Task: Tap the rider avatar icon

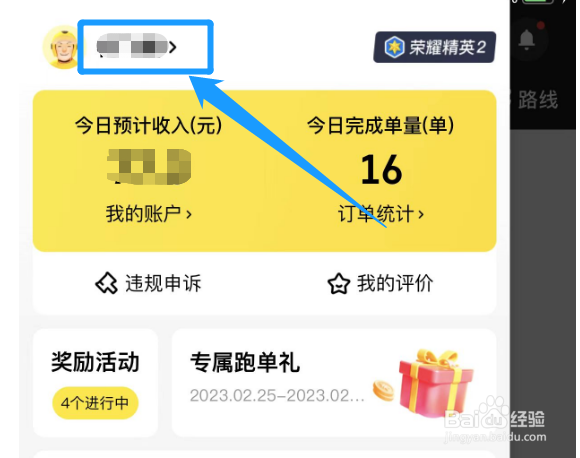Action: click(64, 47)
